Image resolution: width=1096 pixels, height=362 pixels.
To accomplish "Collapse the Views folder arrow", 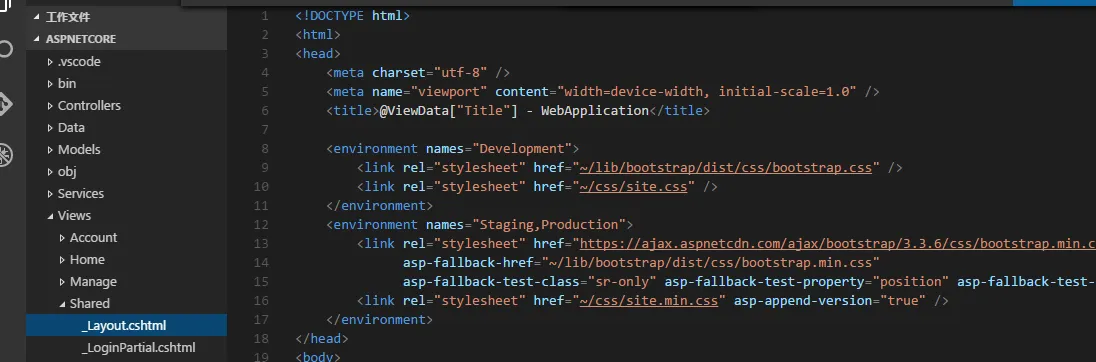I will (50, 216).
